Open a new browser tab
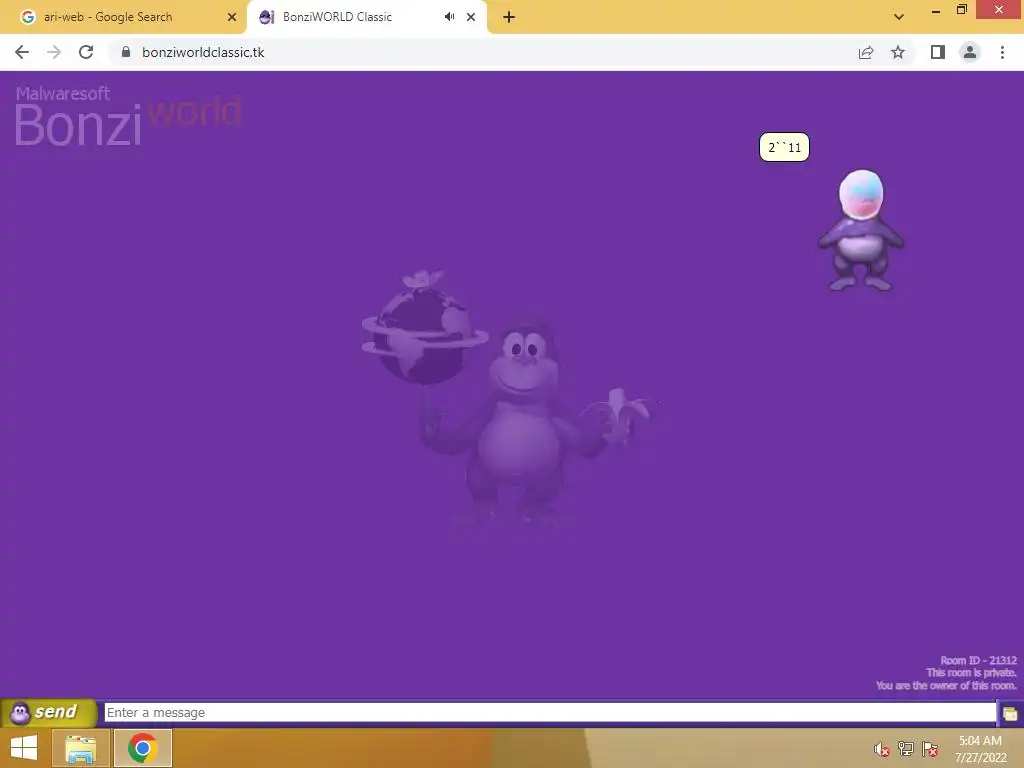 (x=509, y=17)
